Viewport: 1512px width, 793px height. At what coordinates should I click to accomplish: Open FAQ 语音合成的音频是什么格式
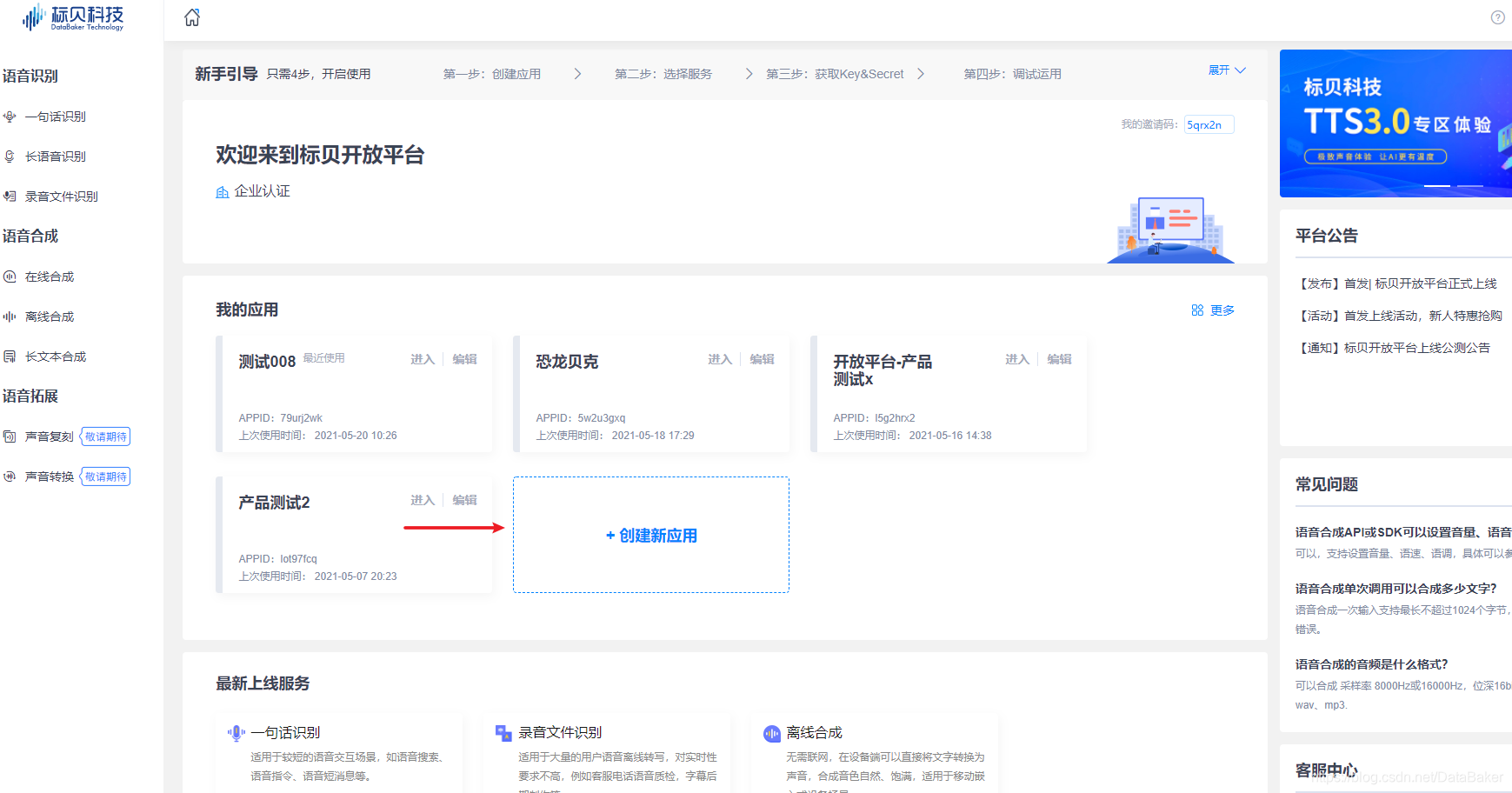1372,664
